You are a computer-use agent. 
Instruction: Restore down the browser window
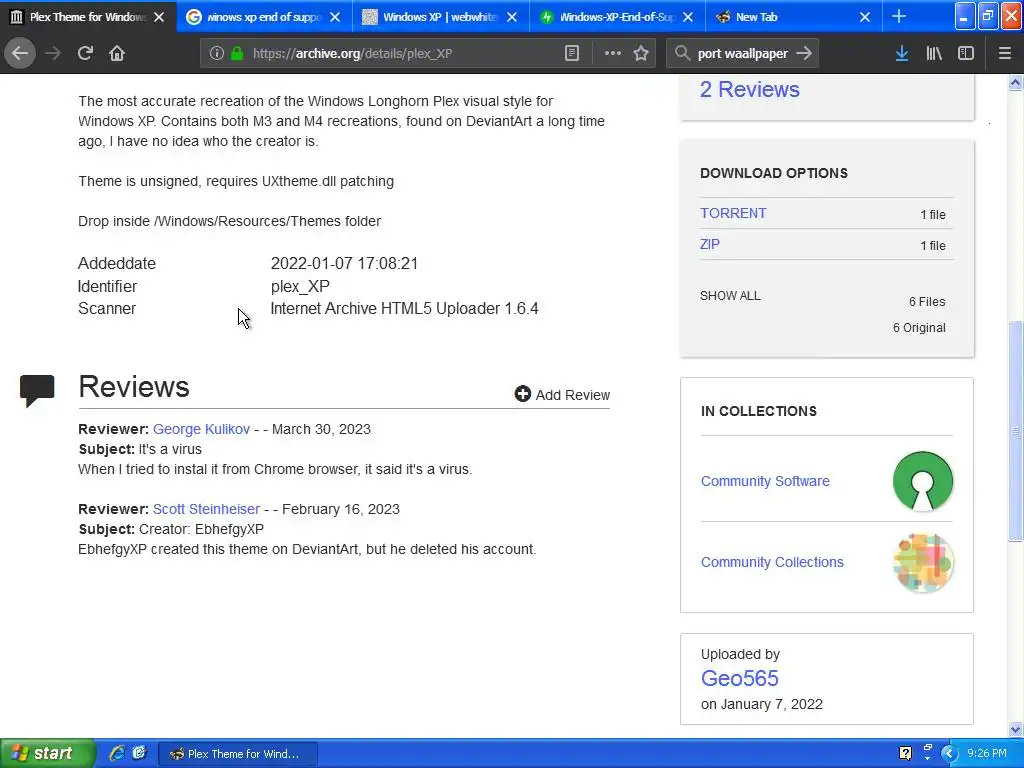tap(987, 16)
